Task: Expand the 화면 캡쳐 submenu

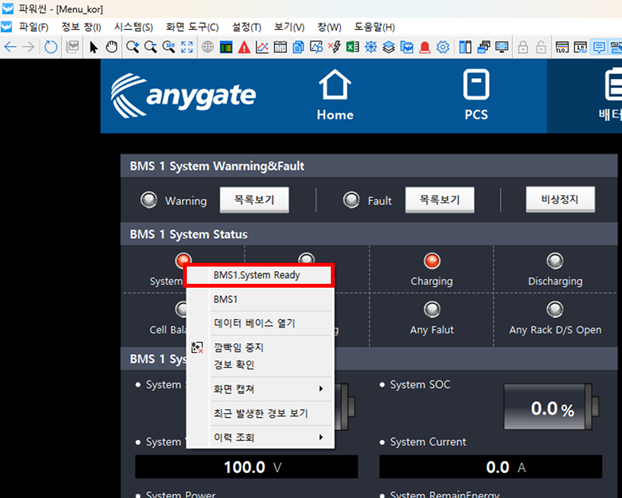Action: pos(265,387)
